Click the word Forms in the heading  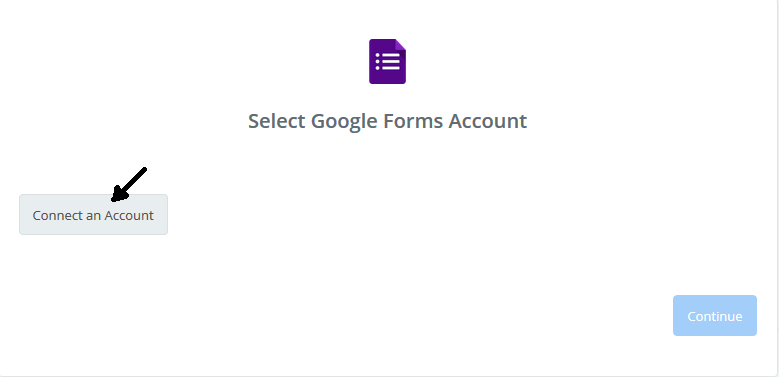pyautogui.click(x=412, y=121)
